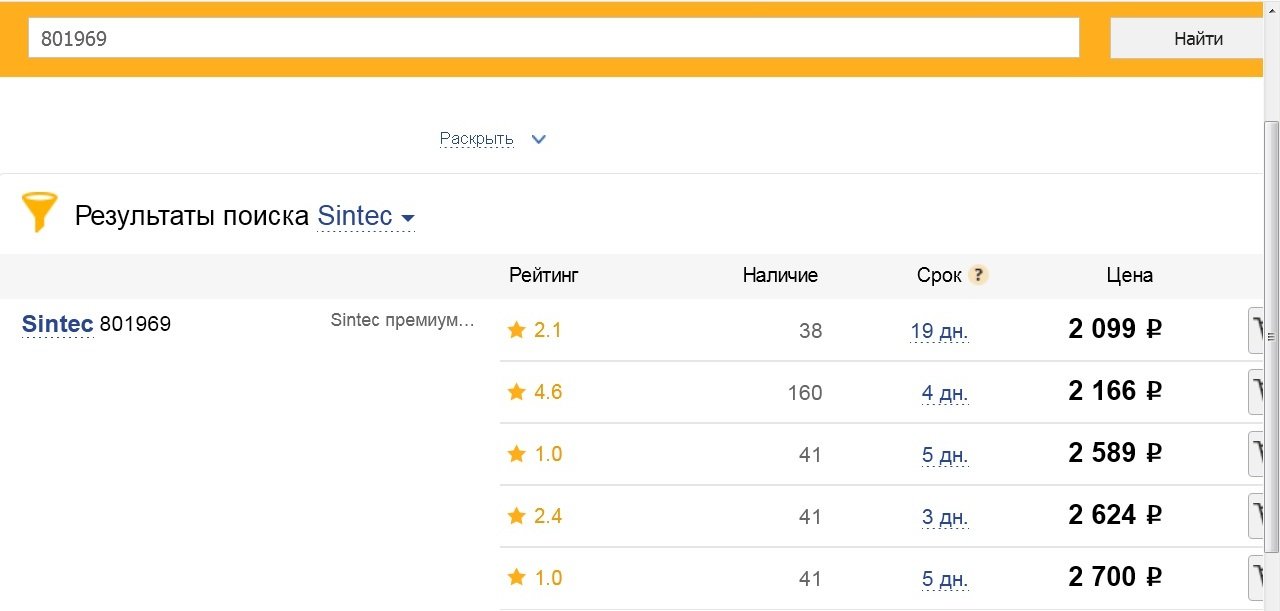The image size is (1280, 611).
Task: Click delivery term 3 дн.
Action: pos(945,517)
